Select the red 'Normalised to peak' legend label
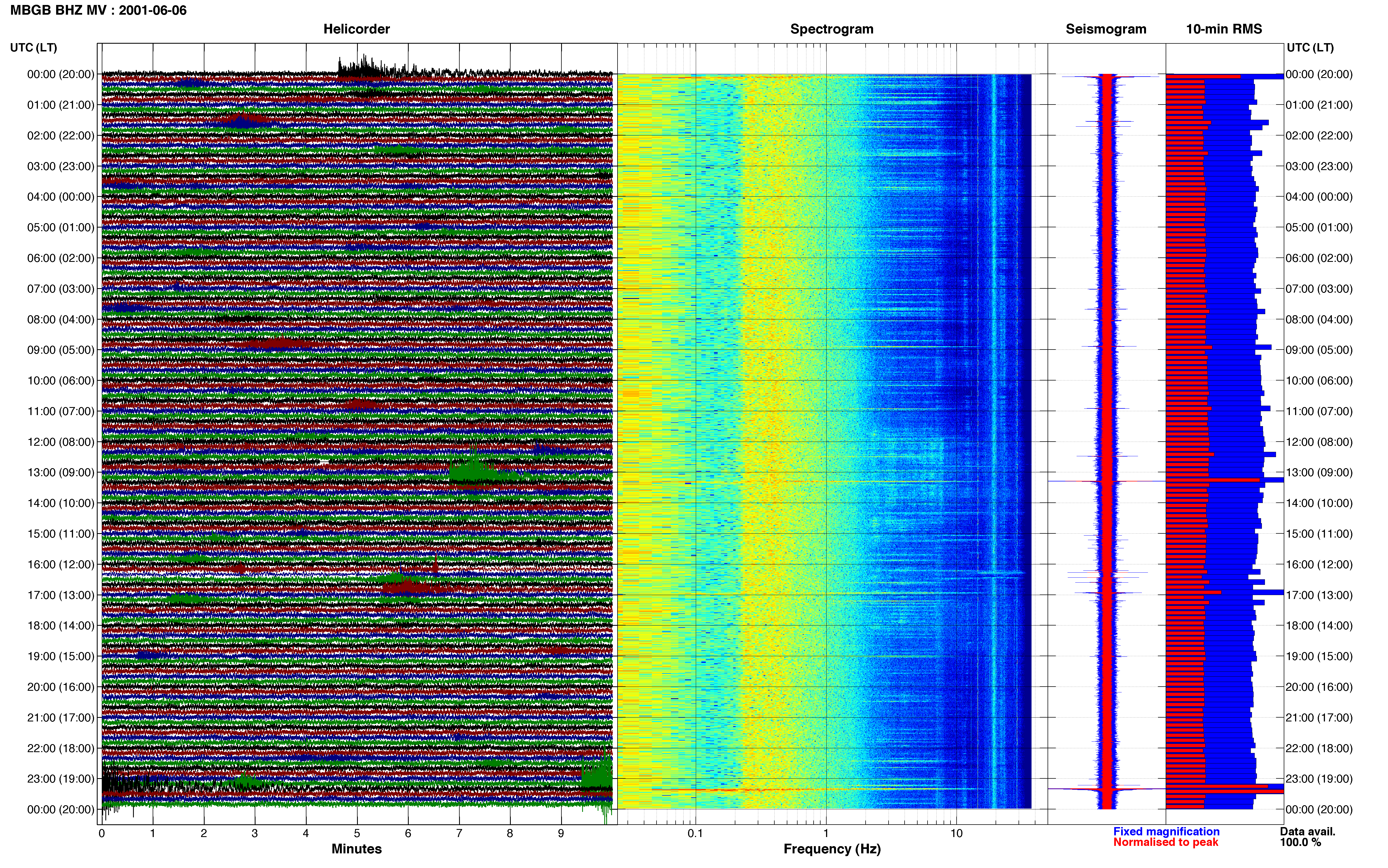1388x868 pixels. point(1165,843)
